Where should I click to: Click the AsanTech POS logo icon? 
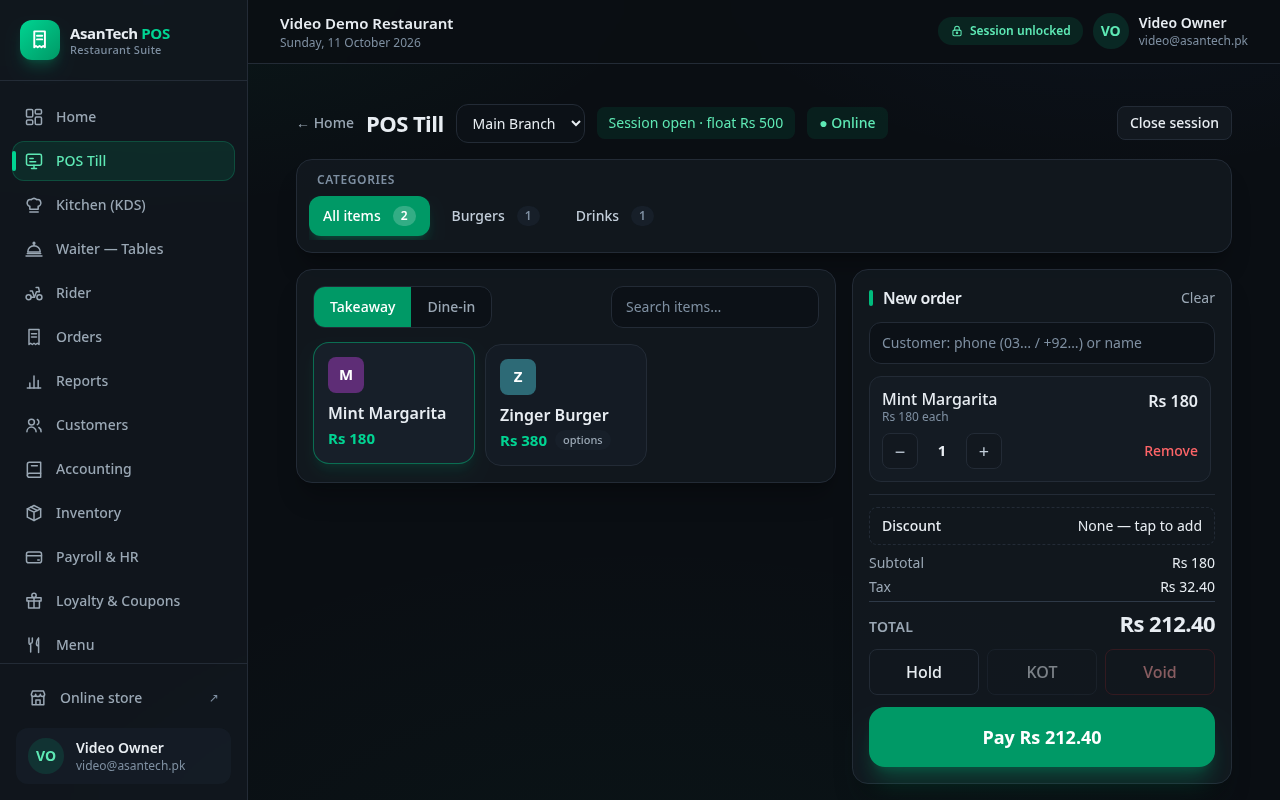click(40, 40)
